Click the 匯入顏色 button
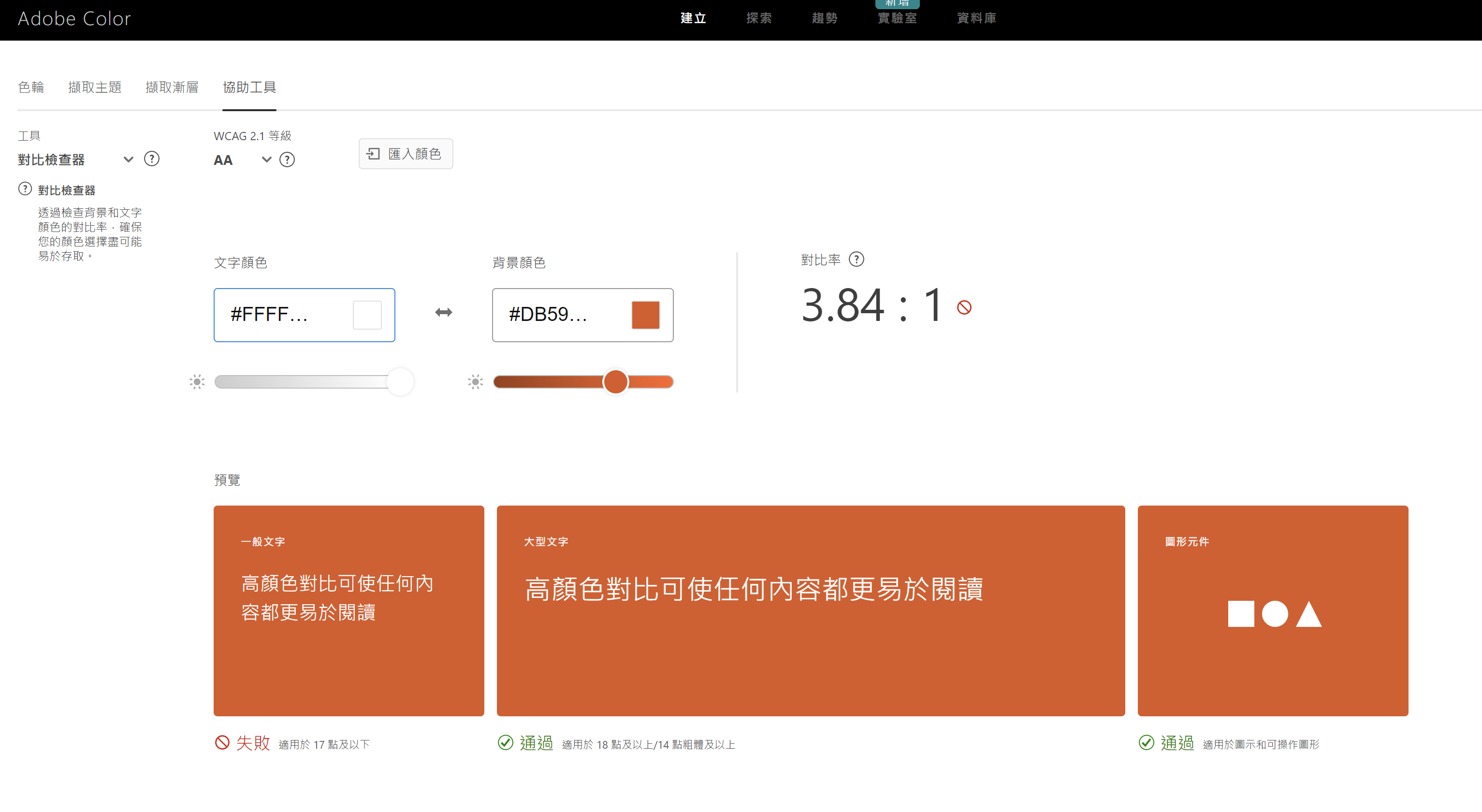The height and width of the screenshot is (812, 1482). (x=406, y=154)
